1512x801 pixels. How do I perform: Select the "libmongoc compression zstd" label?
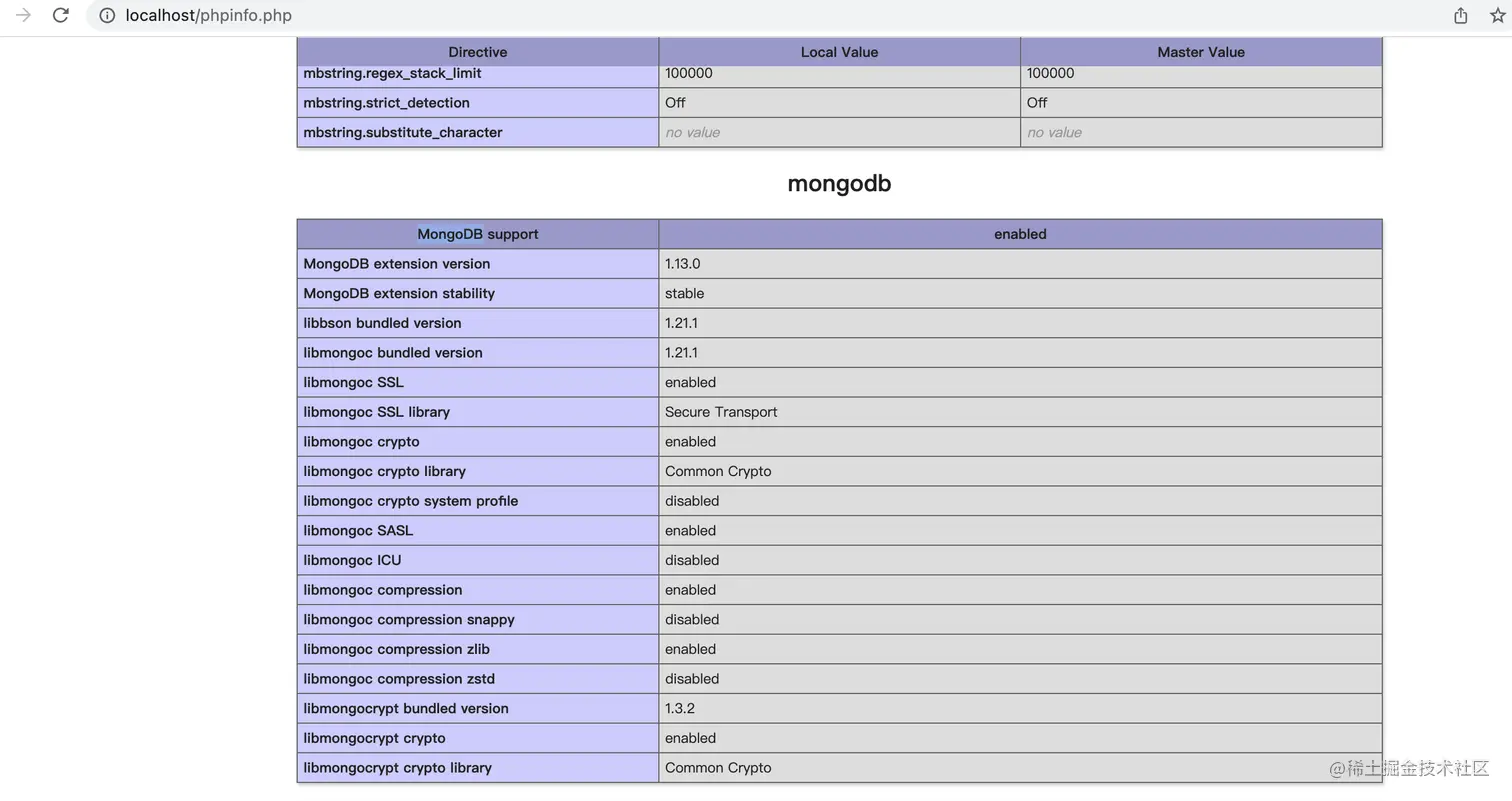(x=399, y=679)
